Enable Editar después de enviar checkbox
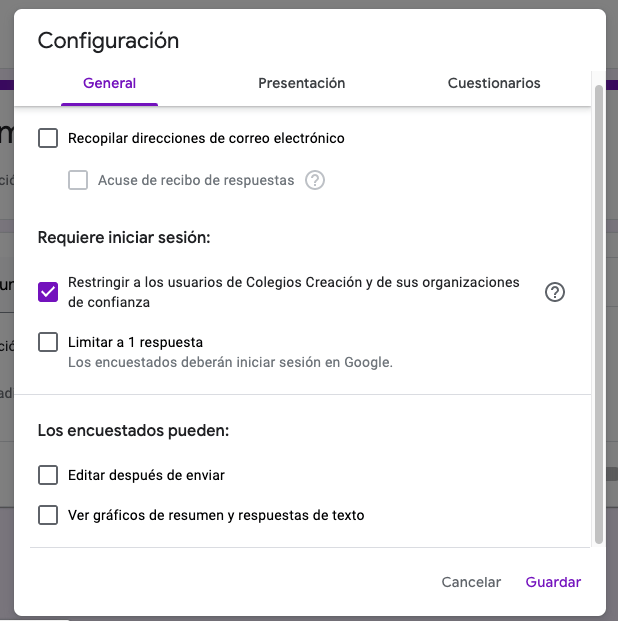The image size is (618, 621). pyautogui.click(x=48, y=475)
